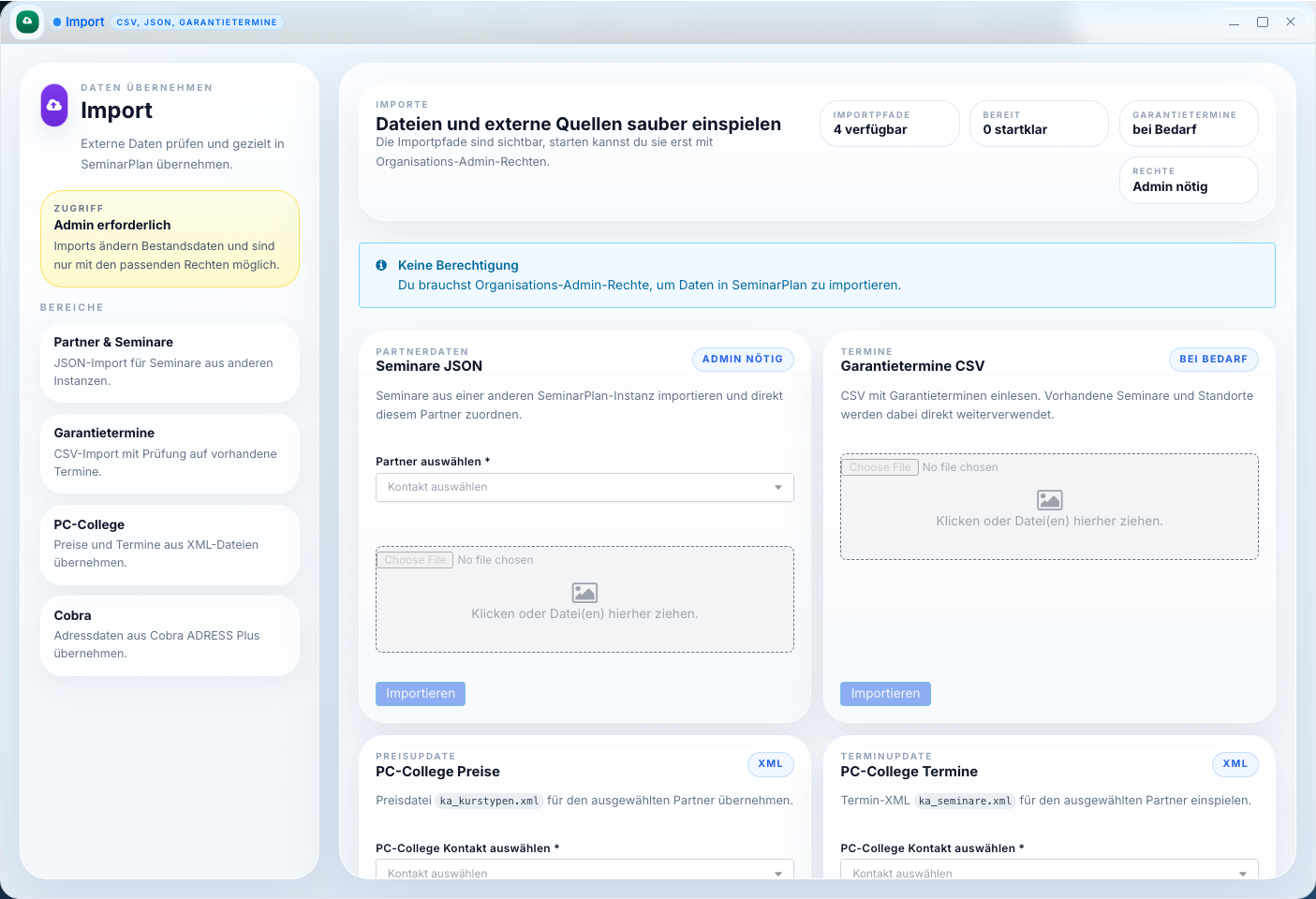Image resolution: width=1316 pixels, height=899 pixels.
Task: Click the purple cloud upload Import icon
Action: [54, 105]
